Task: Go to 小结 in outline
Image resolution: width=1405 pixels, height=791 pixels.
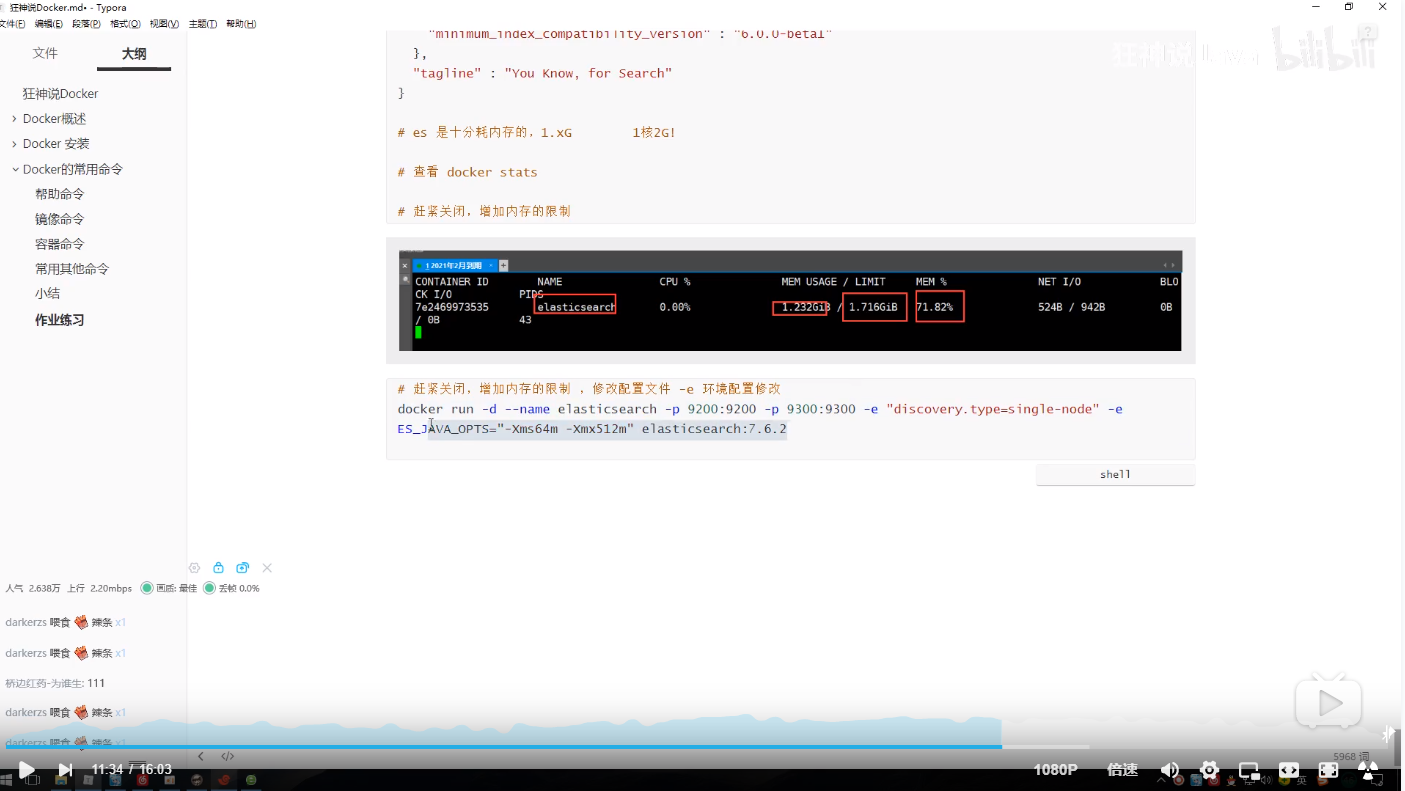Action: 48,294
